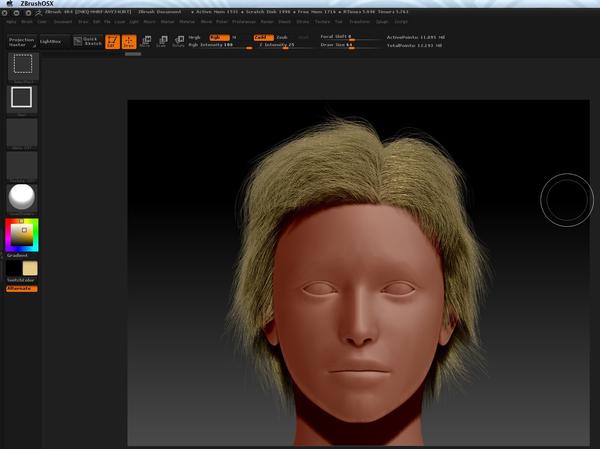Viewport: 600px width, 449px height.
Task: Activate the Move tool icon
Action: 146,42
